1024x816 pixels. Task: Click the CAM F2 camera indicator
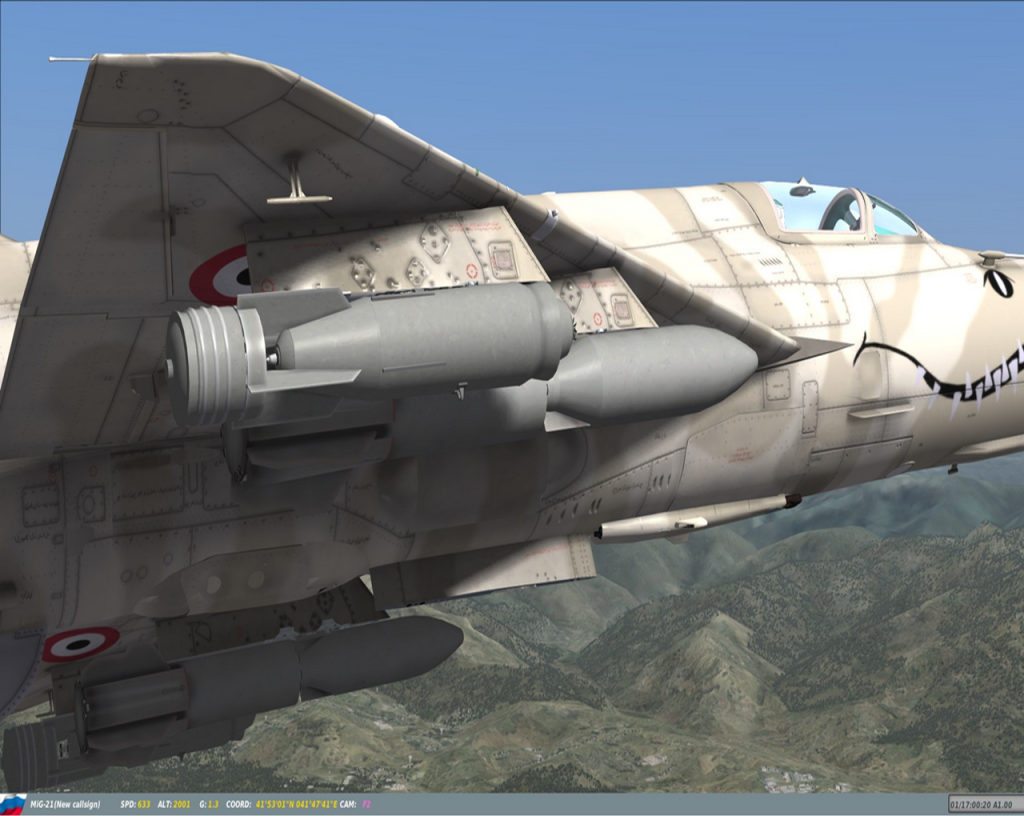[x=355, y=804]
